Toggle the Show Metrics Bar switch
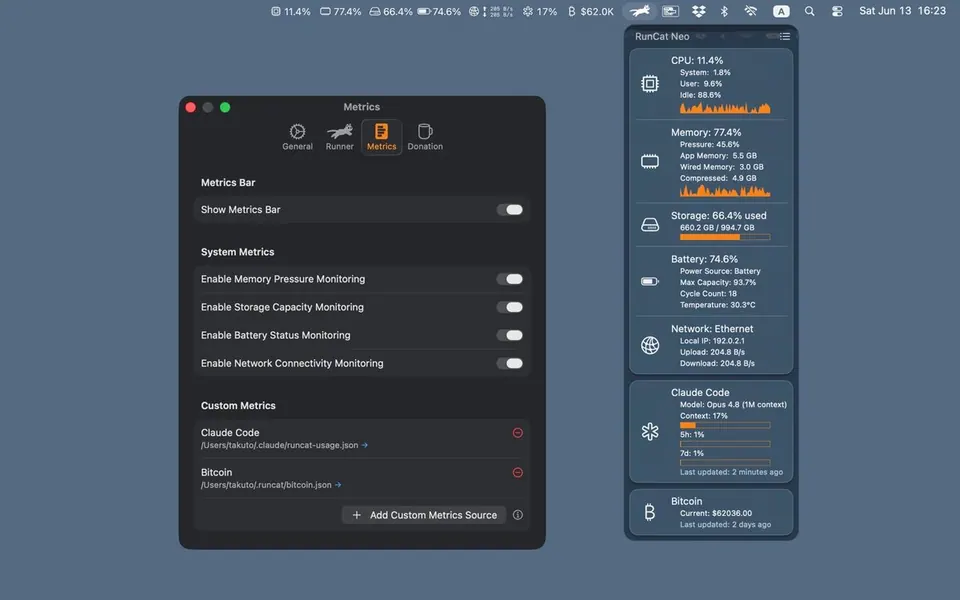Image resolution: width=960 pixels, height=600 pixels. (510, 209)
